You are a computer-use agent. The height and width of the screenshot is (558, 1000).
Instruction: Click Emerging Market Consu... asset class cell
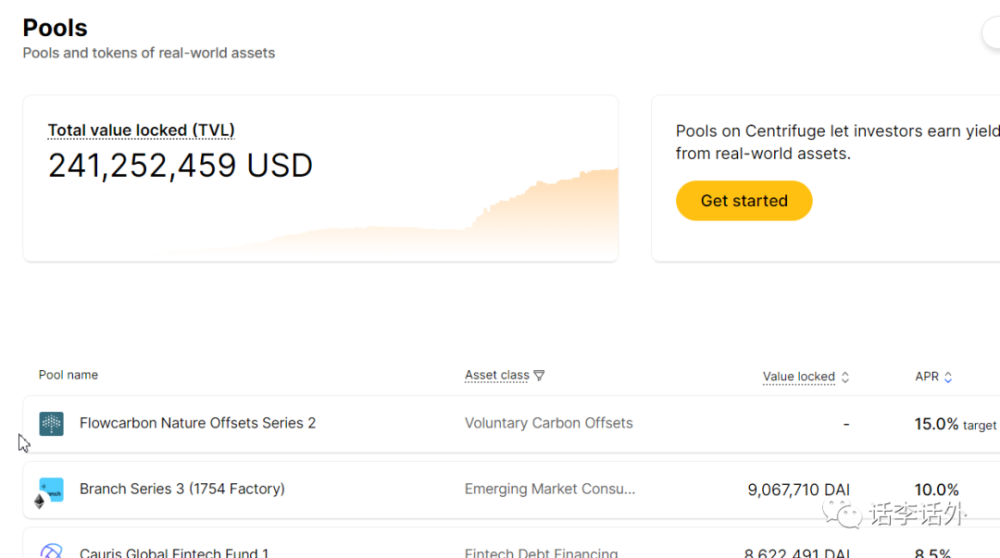[550, 488]
